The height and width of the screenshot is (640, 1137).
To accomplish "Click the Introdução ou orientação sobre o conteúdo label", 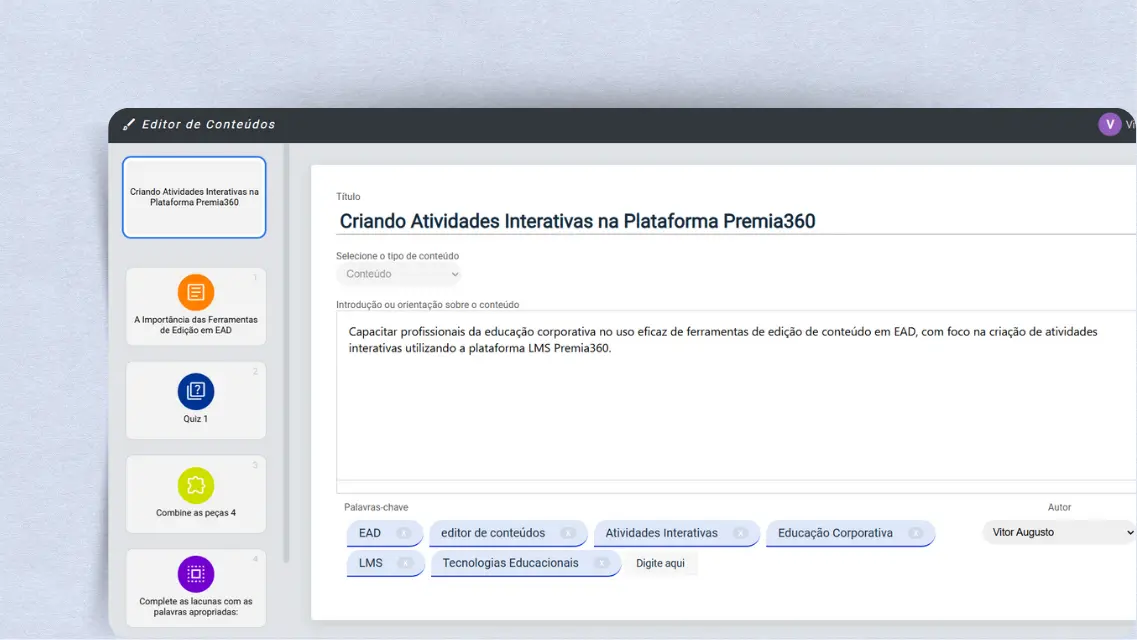I will point(428,305).
